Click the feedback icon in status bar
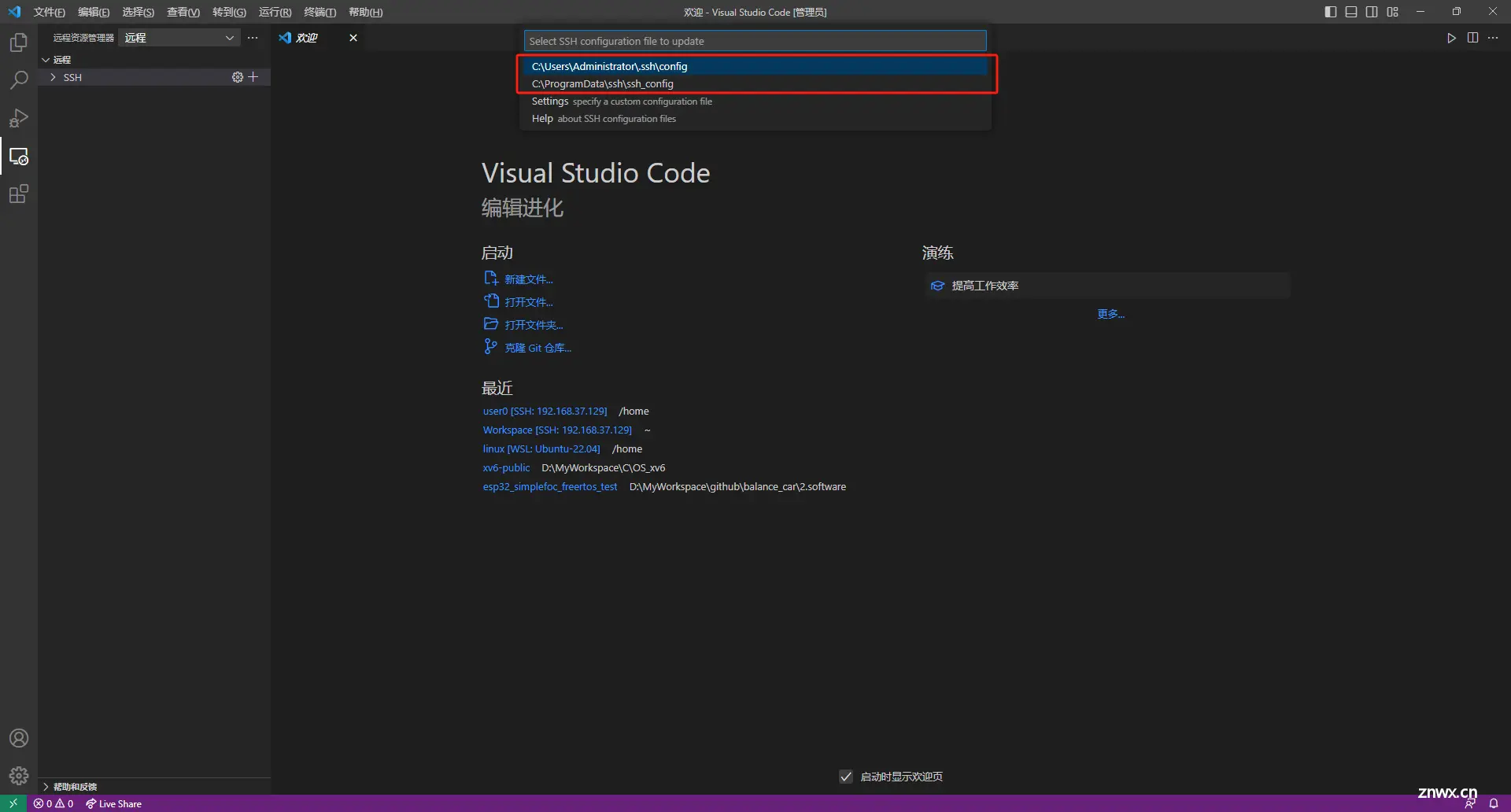The image size is (1511, 812). (1469, 803)
